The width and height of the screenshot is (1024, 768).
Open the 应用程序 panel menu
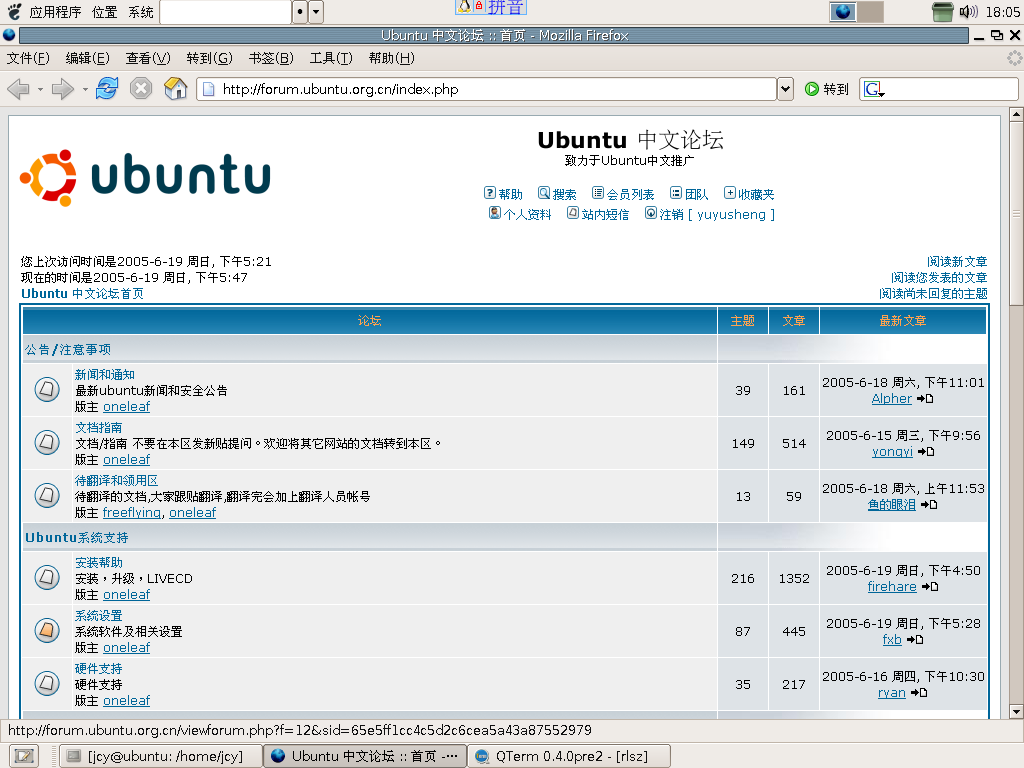point(56,12)
